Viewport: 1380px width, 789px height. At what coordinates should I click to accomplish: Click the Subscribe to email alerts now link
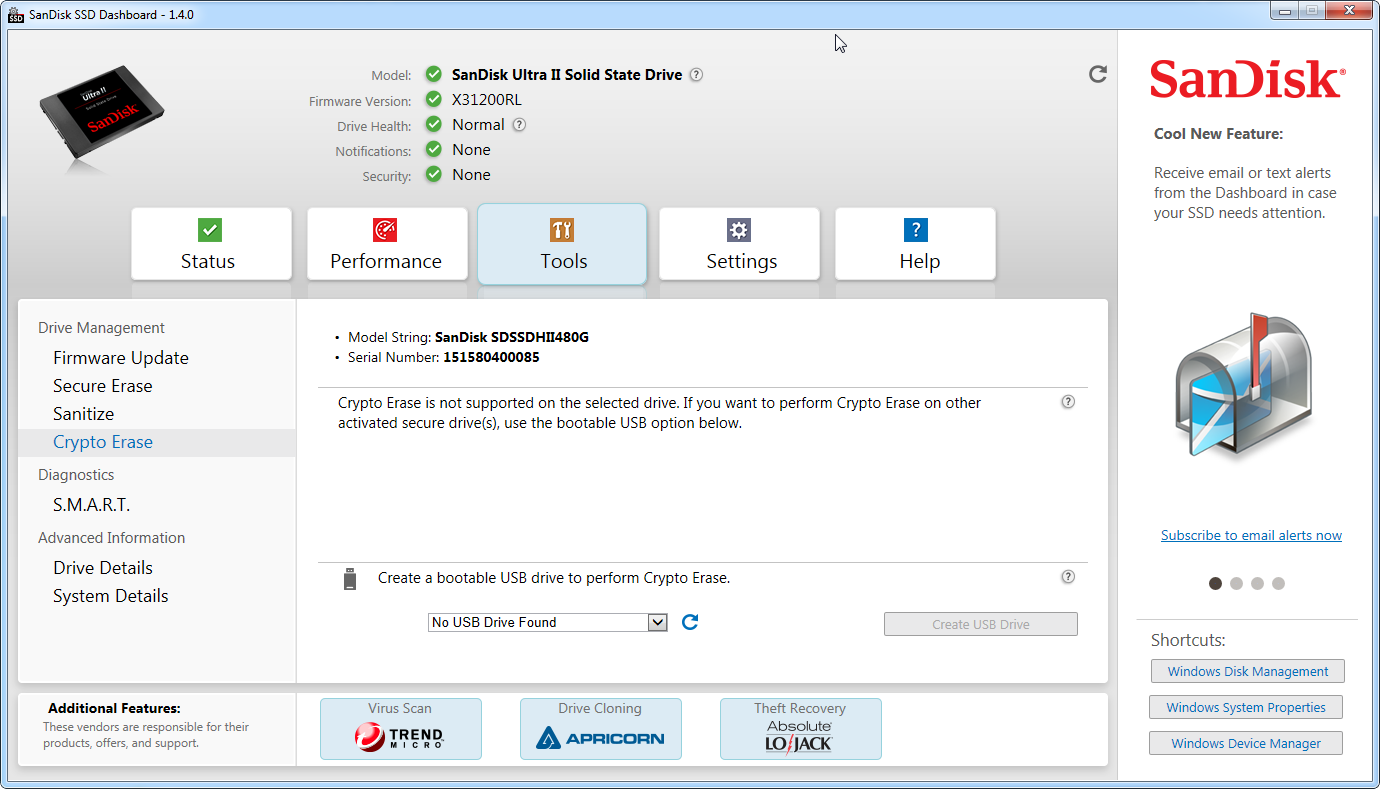coord(1251,536)
